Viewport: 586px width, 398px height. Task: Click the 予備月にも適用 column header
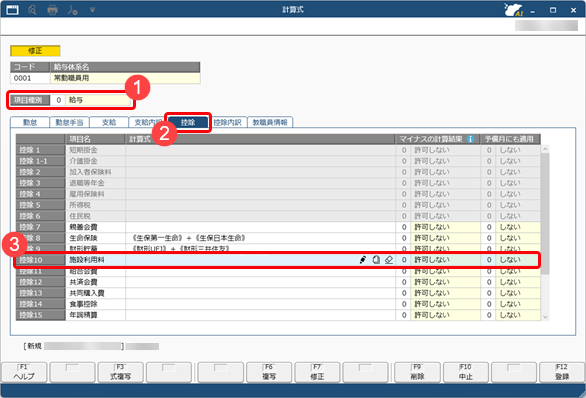click(510, 139)
